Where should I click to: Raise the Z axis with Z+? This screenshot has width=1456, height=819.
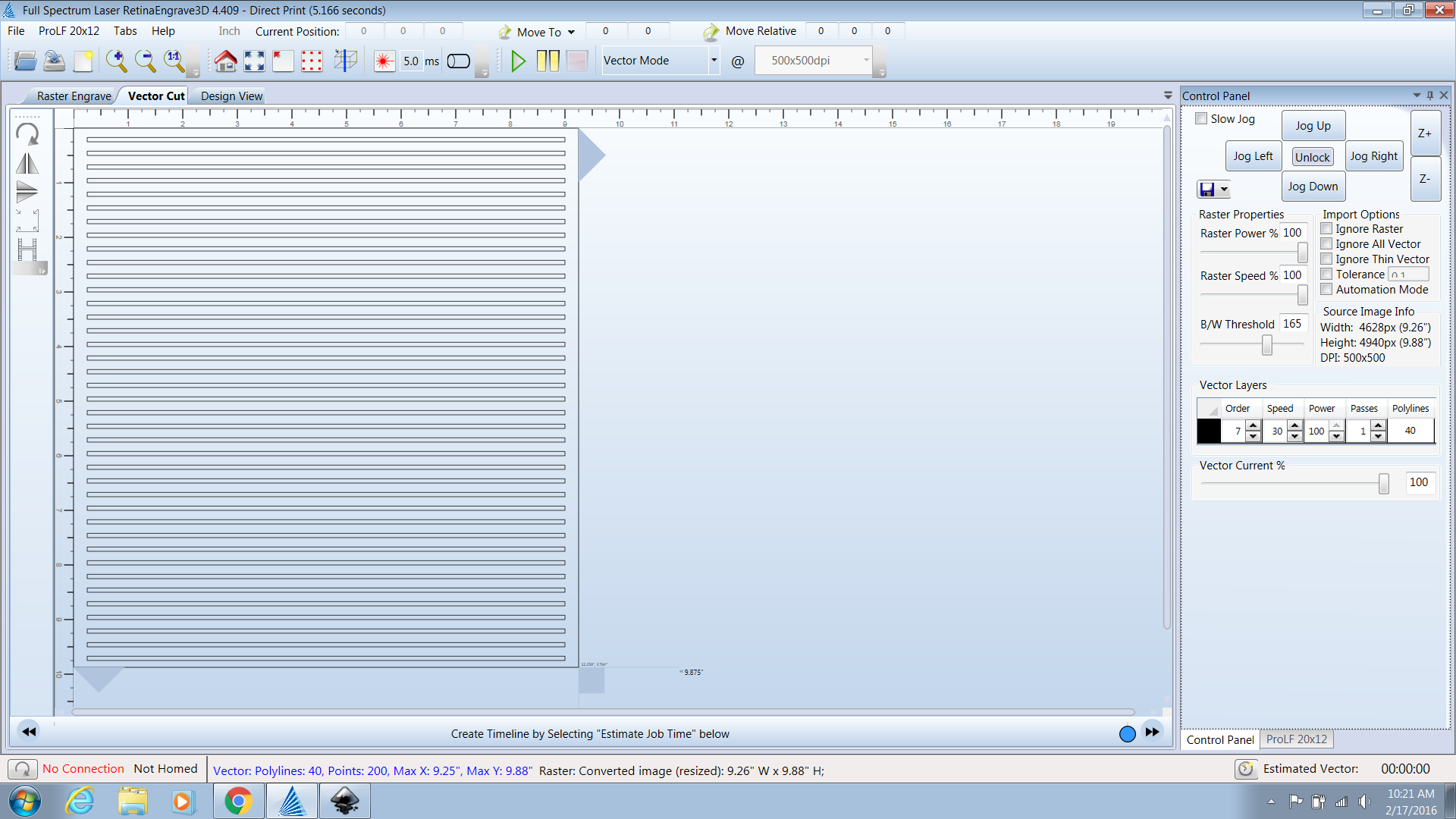pyautogui.click(x=1425, y=133)
